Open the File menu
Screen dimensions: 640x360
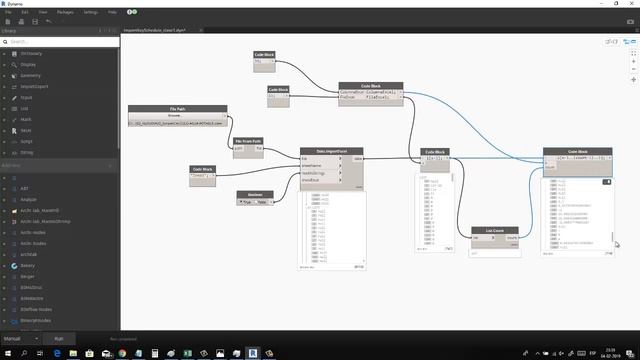(8, 12)
